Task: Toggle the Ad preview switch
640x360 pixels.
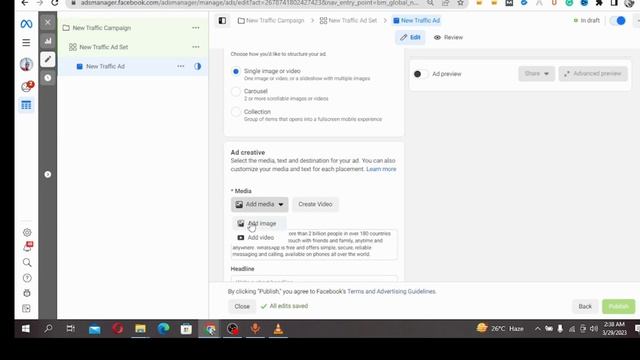Action: (420, 74)
